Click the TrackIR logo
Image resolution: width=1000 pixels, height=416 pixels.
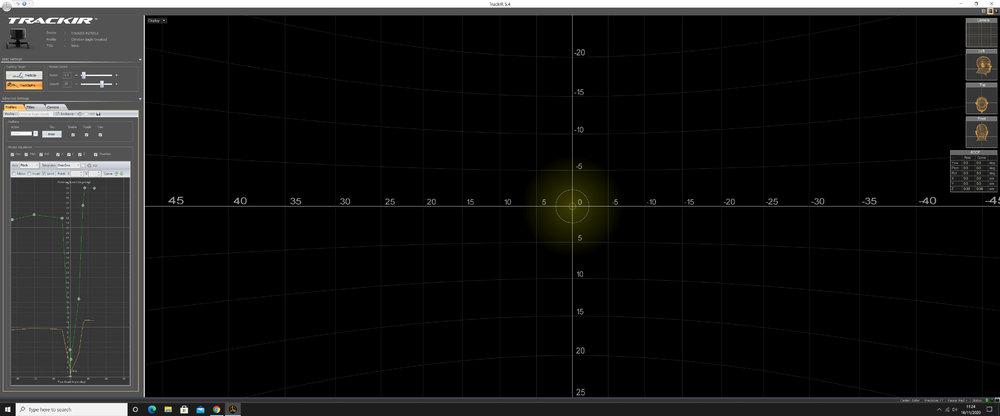pos(52,20)
